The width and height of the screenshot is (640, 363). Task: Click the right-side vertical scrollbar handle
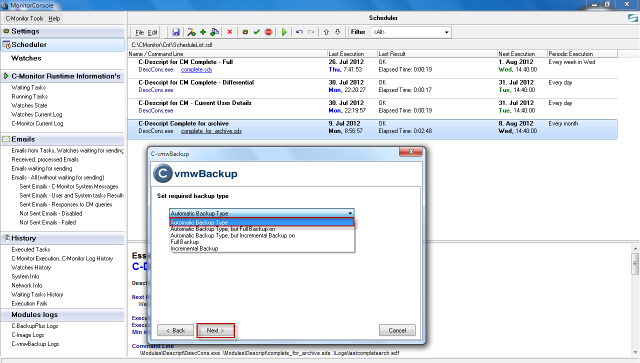pos(635,264)
